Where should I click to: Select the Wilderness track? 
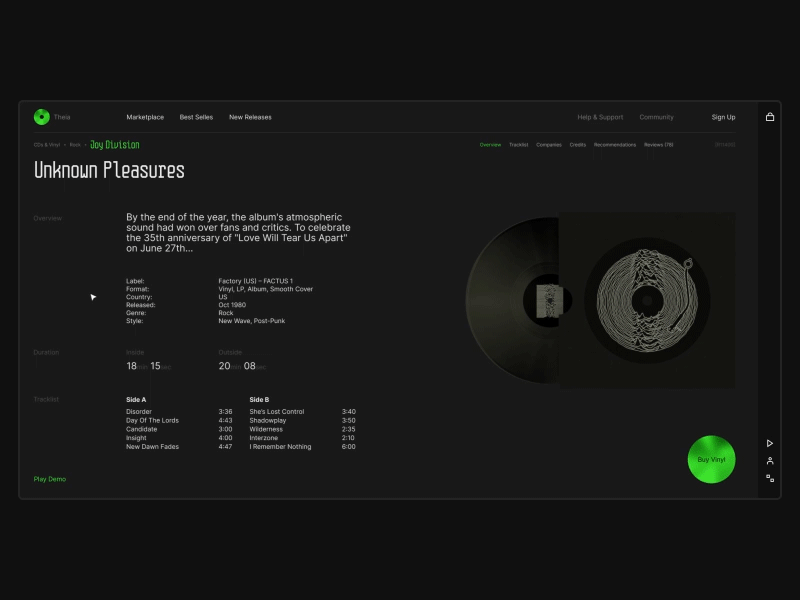click(x=266, y=429)
